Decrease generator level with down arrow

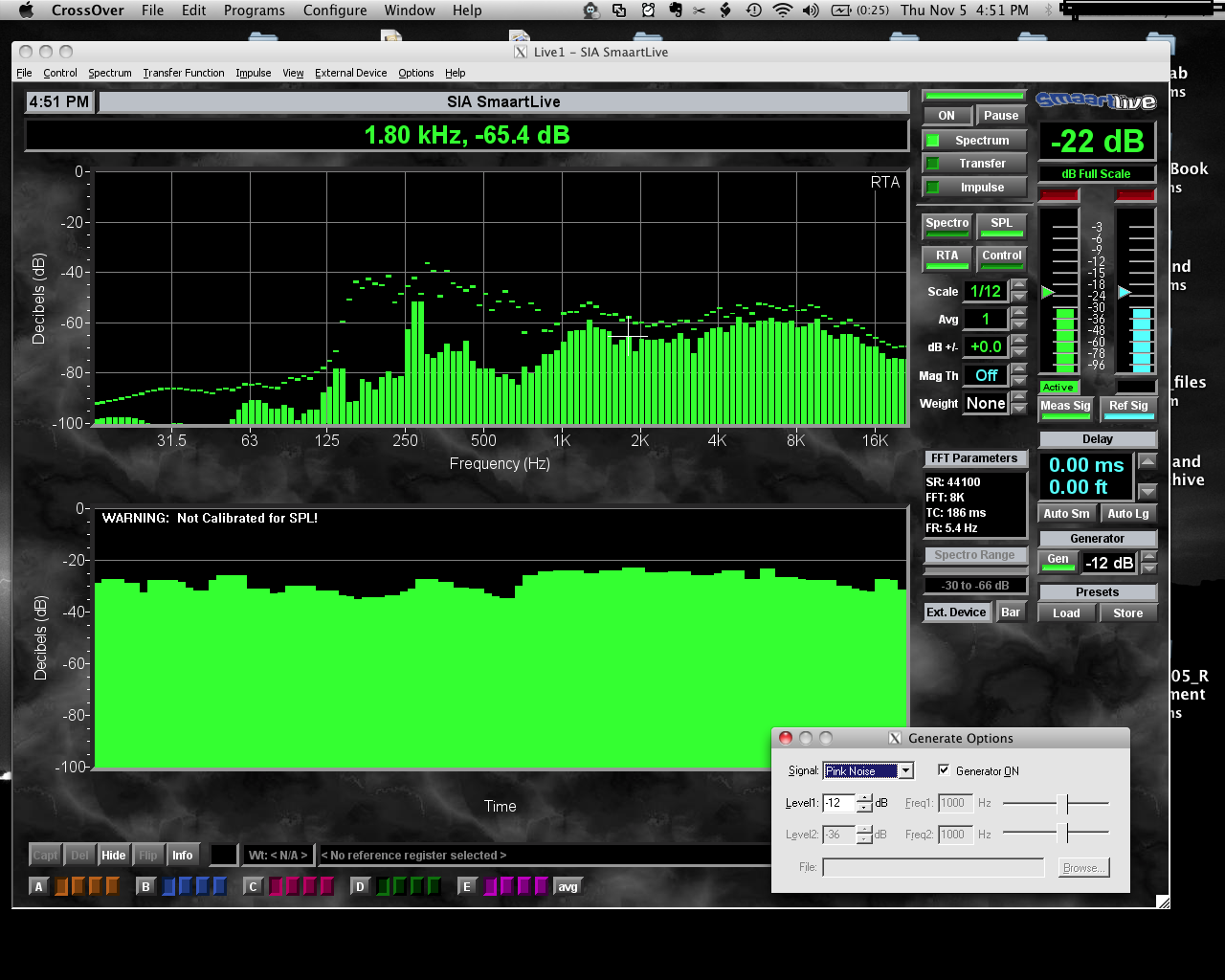click(1149, 568)
